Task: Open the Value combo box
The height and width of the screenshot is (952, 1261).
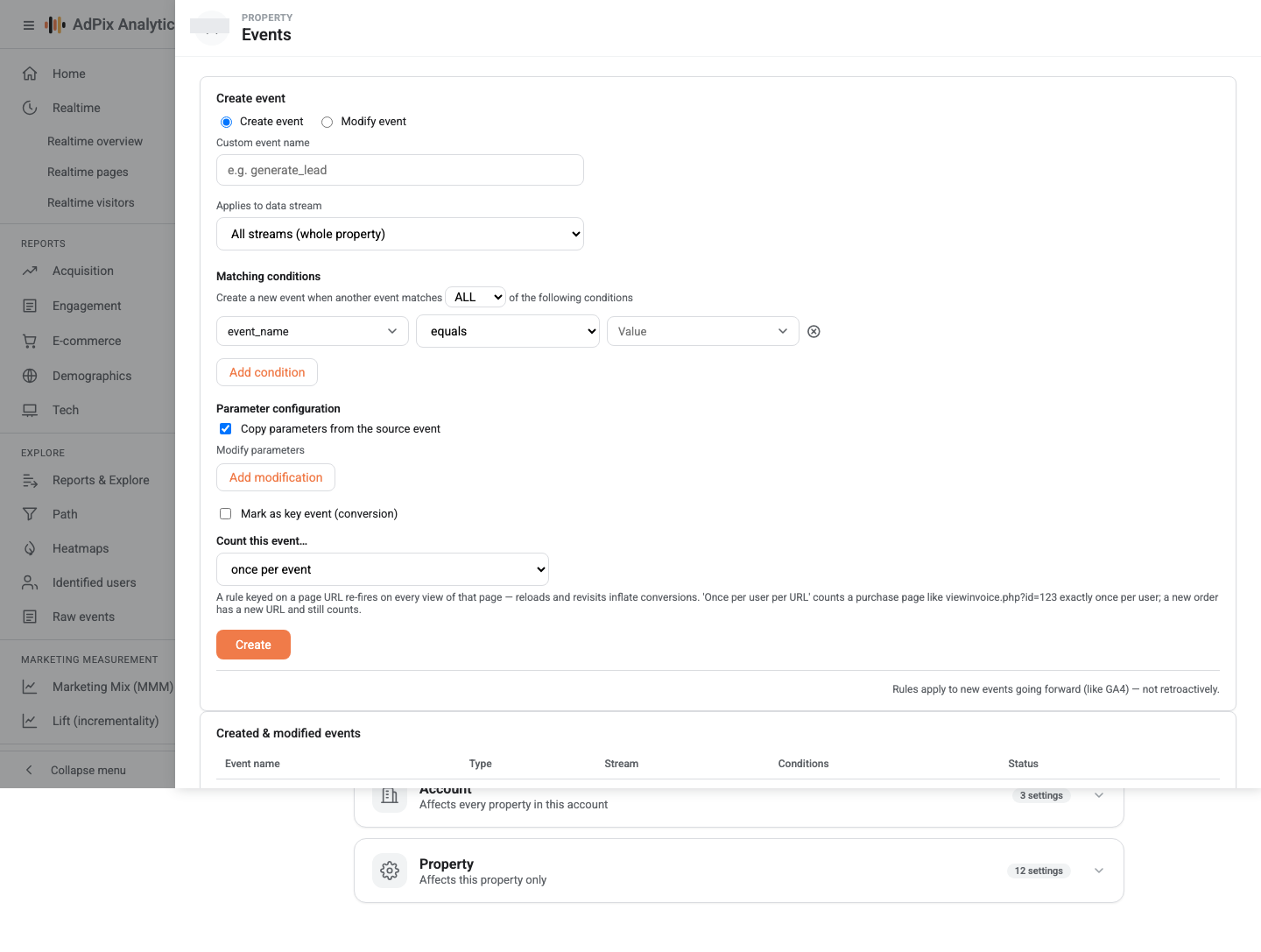Action: pyautogui.click(x=703, y=331)
